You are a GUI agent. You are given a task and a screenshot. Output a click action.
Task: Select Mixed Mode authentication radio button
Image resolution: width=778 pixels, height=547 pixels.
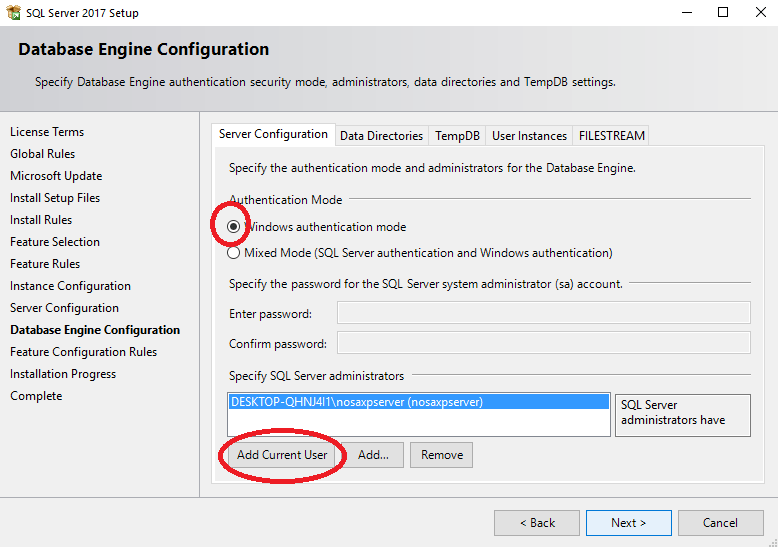[x=233, y=253]
